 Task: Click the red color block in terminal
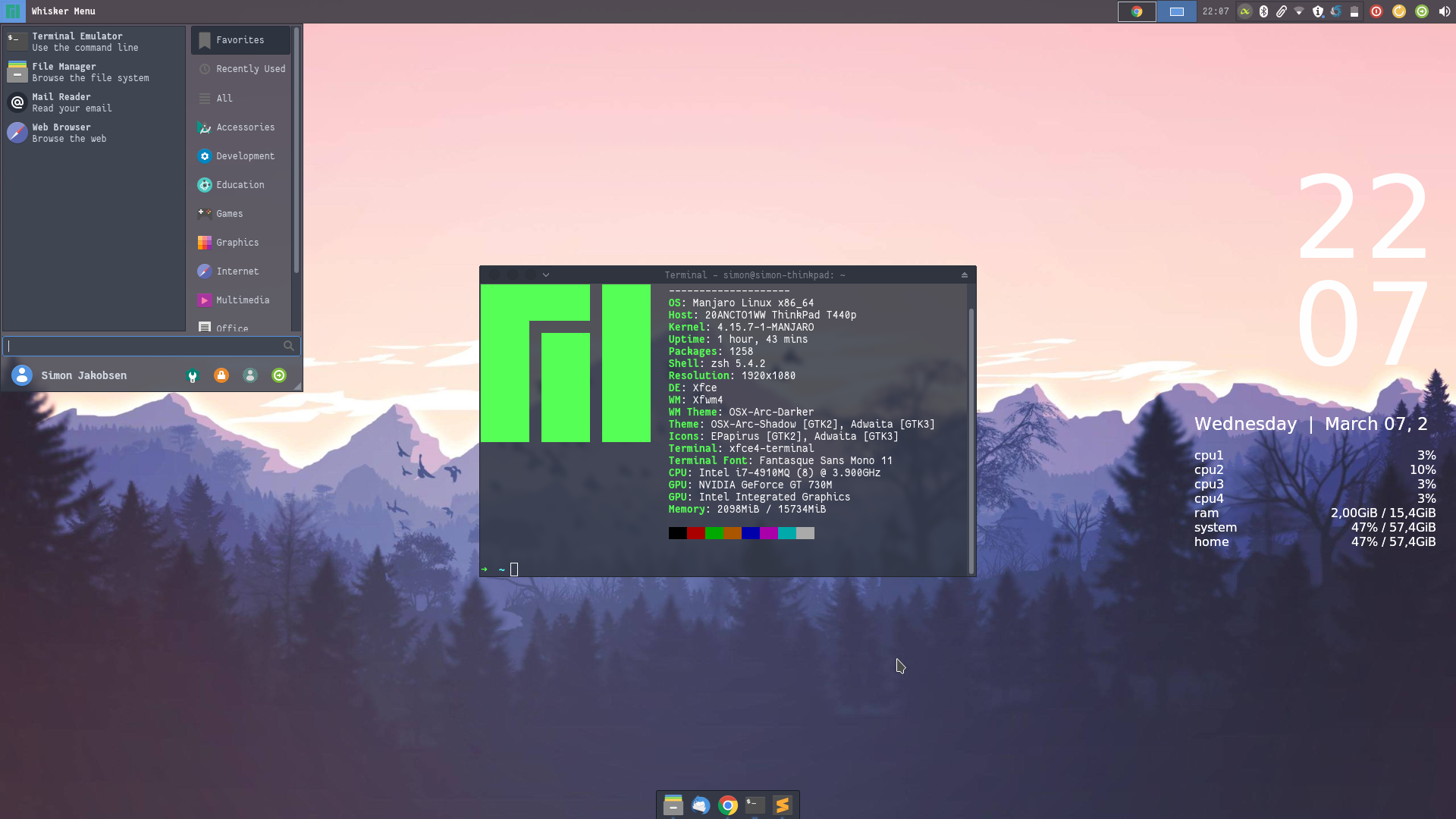tap(695, 533)
